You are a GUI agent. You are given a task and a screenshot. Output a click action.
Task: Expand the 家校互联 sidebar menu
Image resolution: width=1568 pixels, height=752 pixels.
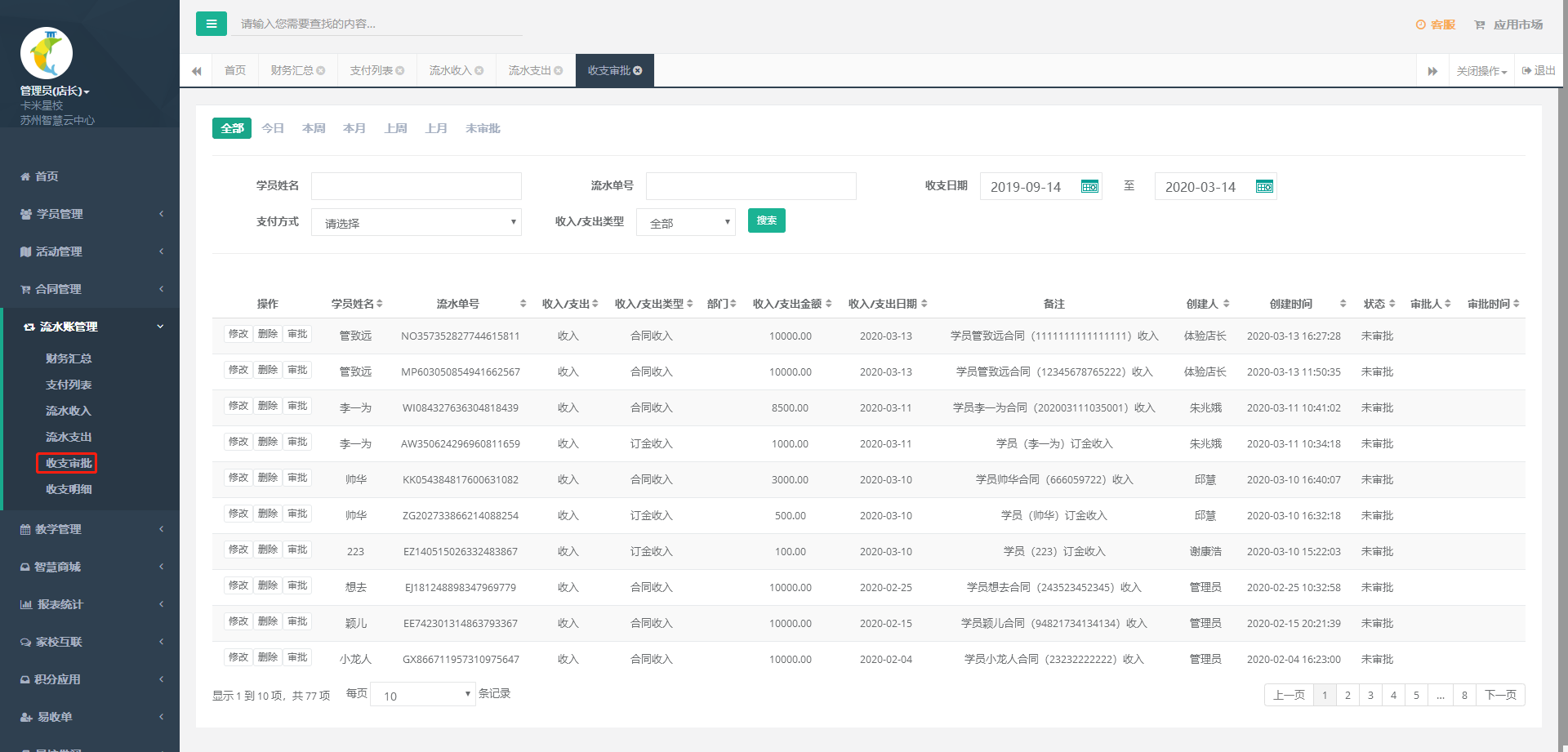tap(90, 642)
